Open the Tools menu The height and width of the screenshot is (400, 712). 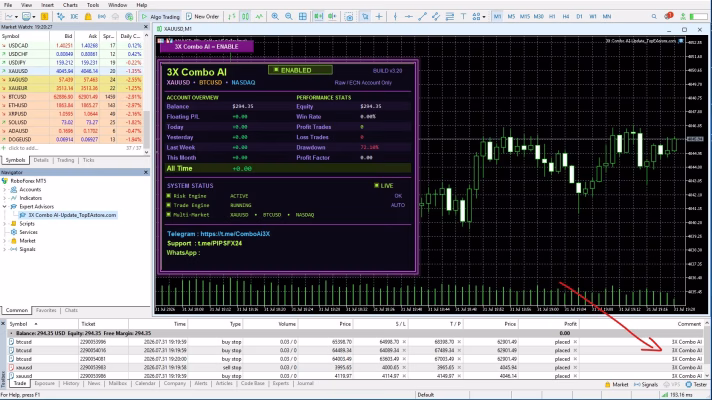pyautogui.click(x=93, y=5)
